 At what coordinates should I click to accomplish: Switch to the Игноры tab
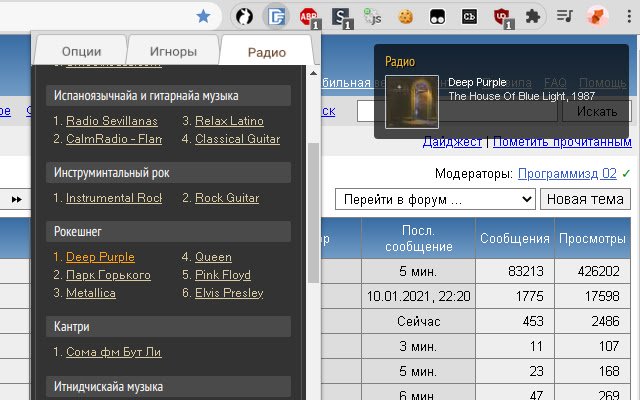[x=173, y=51]
